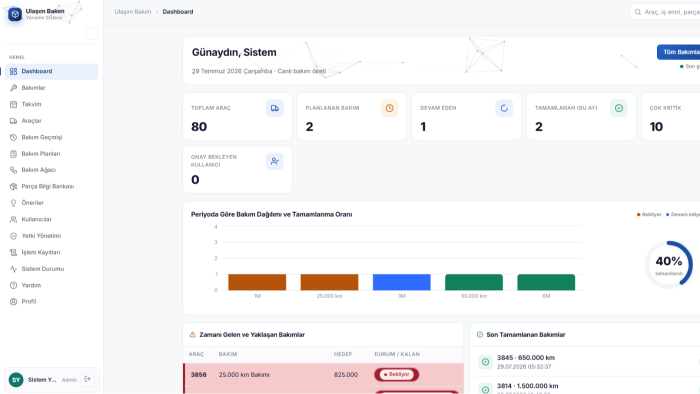Click the Günaydın, Sistem heading

click(234, 53)
